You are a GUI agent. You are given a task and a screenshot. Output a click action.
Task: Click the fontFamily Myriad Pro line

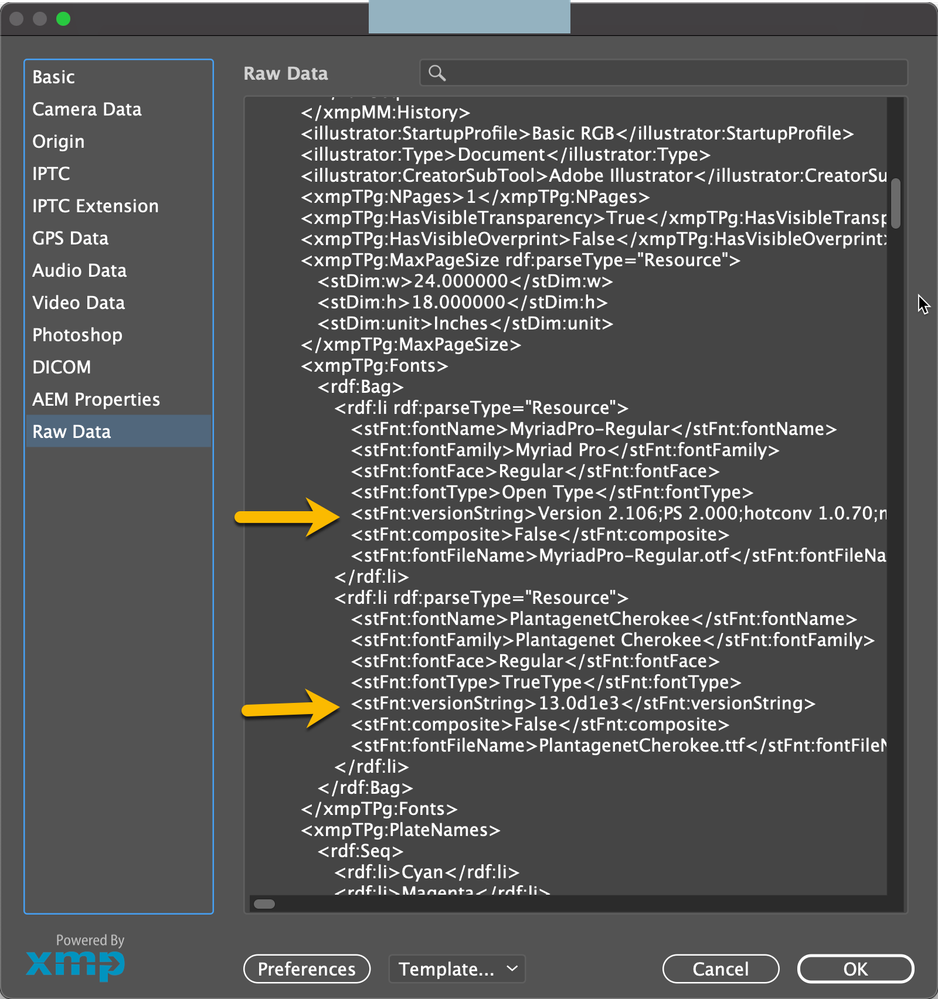(x=565, y=450)
